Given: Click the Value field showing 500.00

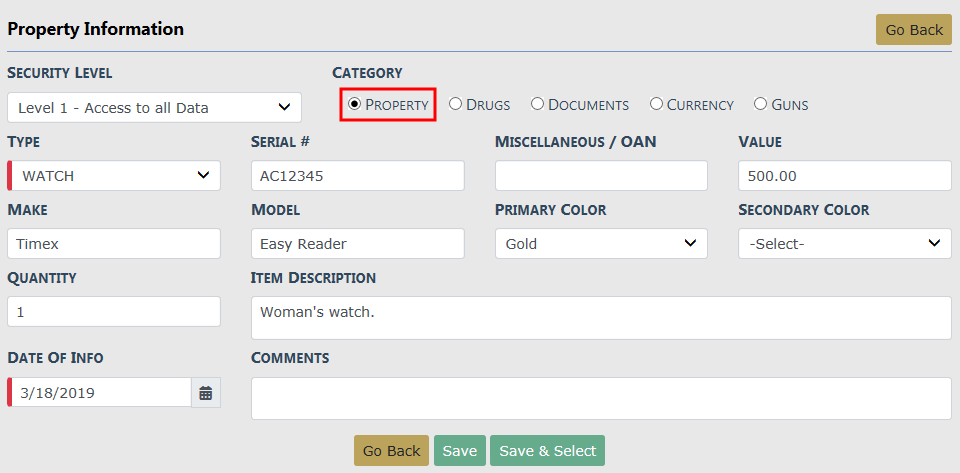Looking at the screenshot, I should (x=844, y=176).
